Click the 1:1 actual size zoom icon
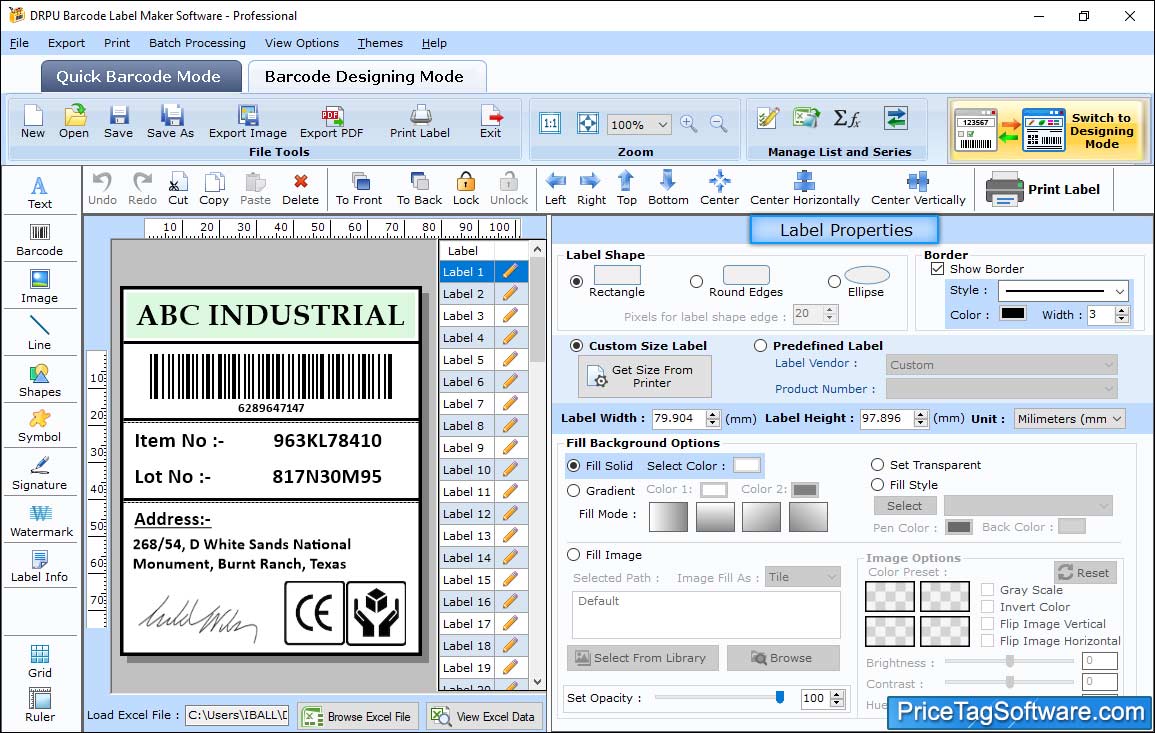The width and height of the screenshot is (1155, 733). pyautogui.click(x=550, y=123)
